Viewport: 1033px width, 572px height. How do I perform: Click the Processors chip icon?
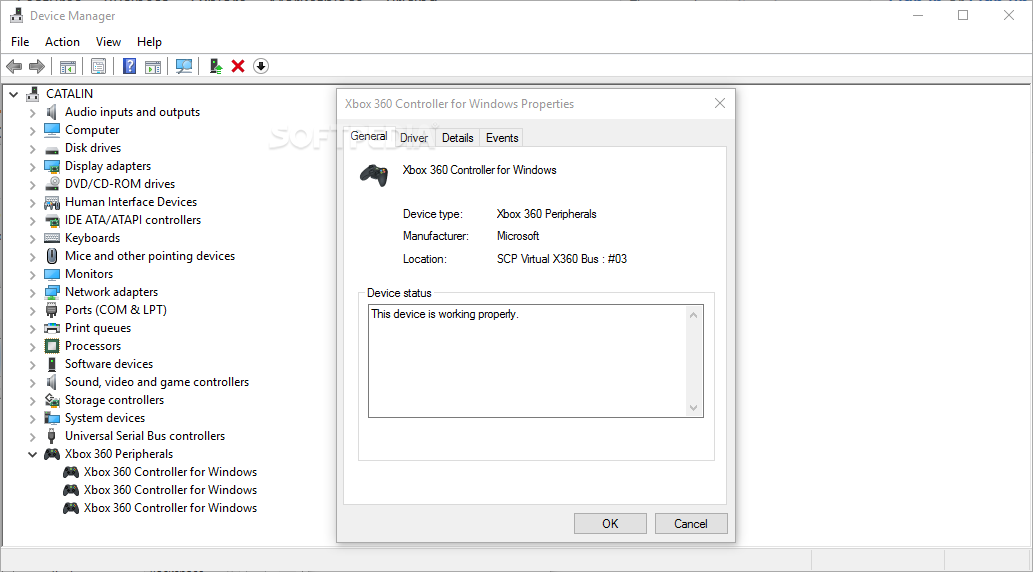[51, 346]
